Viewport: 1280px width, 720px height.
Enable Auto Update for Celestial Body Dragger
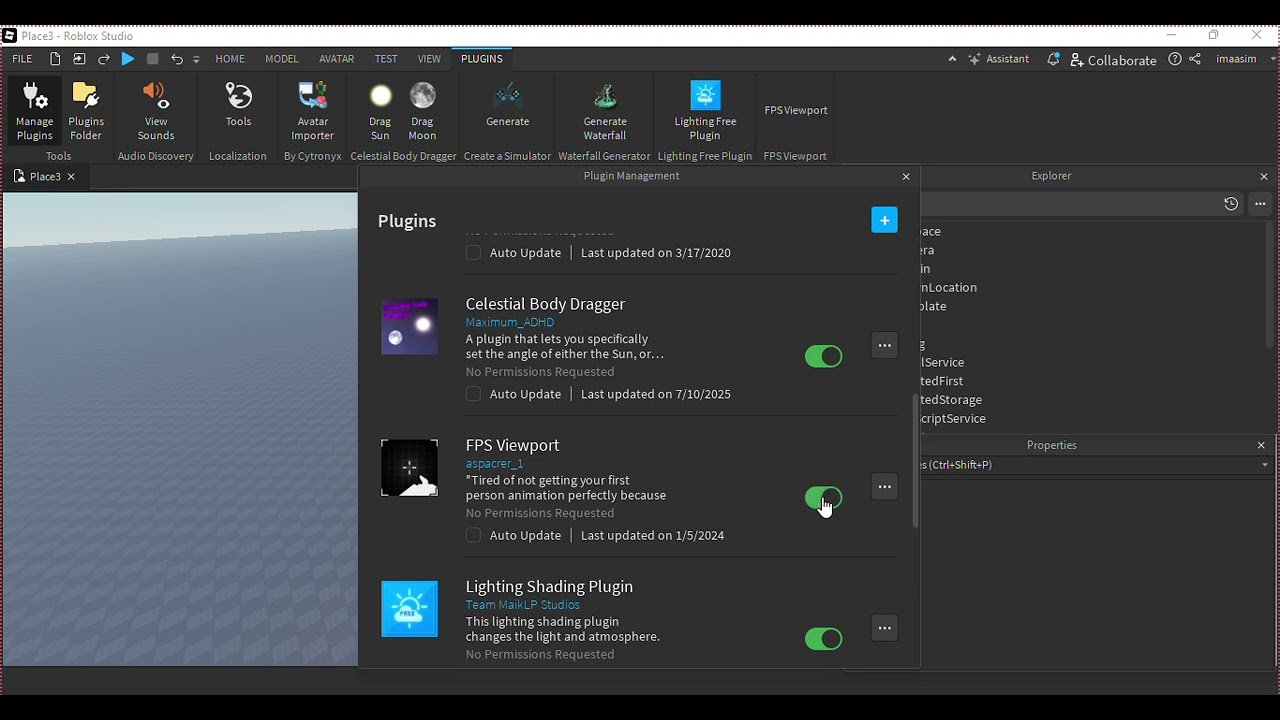(473, 394)
